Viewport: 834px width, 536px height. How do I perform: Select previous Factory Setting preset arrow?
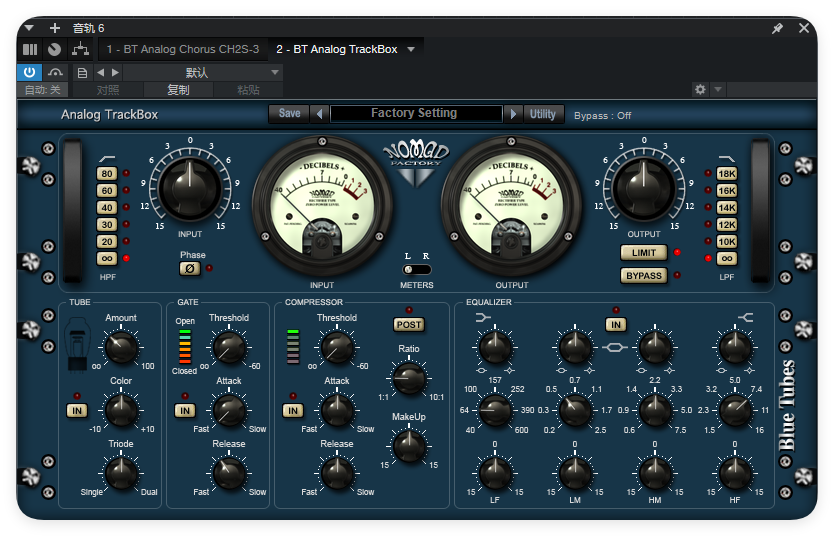click(x=320, y=114)
